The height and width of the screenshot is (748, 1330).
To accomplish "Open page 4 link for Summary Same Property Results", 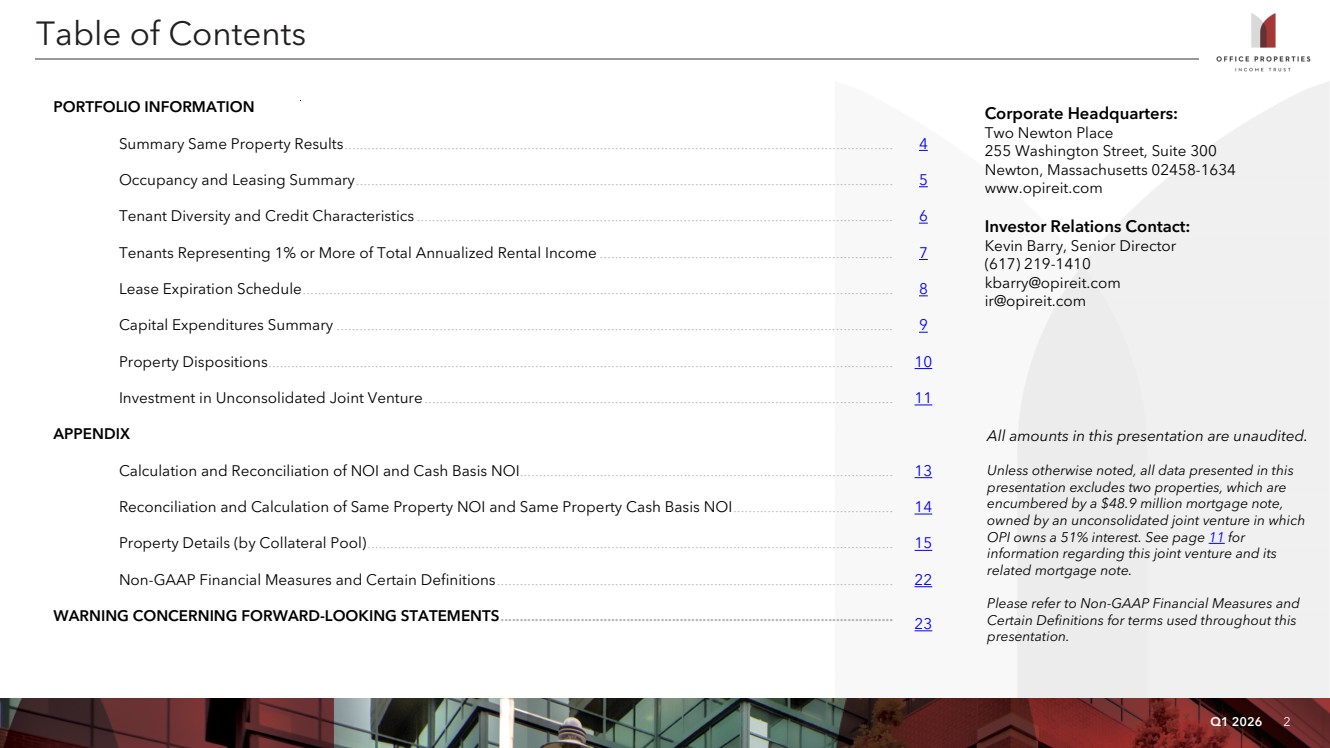I will coord(923,144).
